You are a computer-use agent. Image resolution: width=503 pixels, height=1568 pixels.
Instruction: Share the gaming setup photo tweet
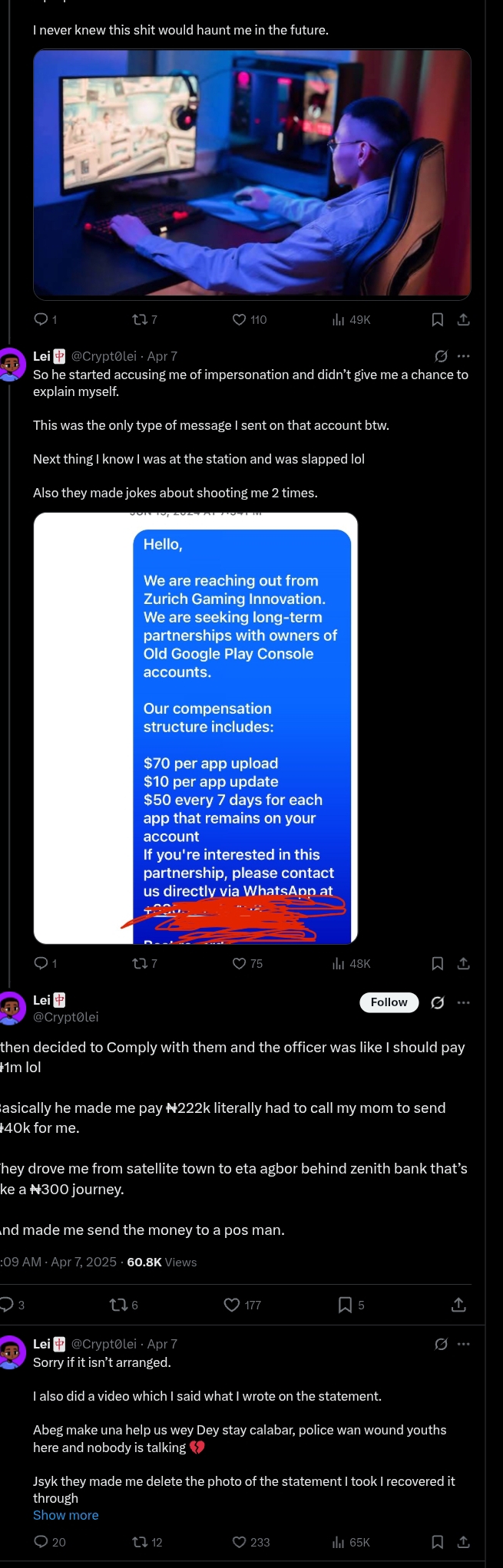click(463, 320)
